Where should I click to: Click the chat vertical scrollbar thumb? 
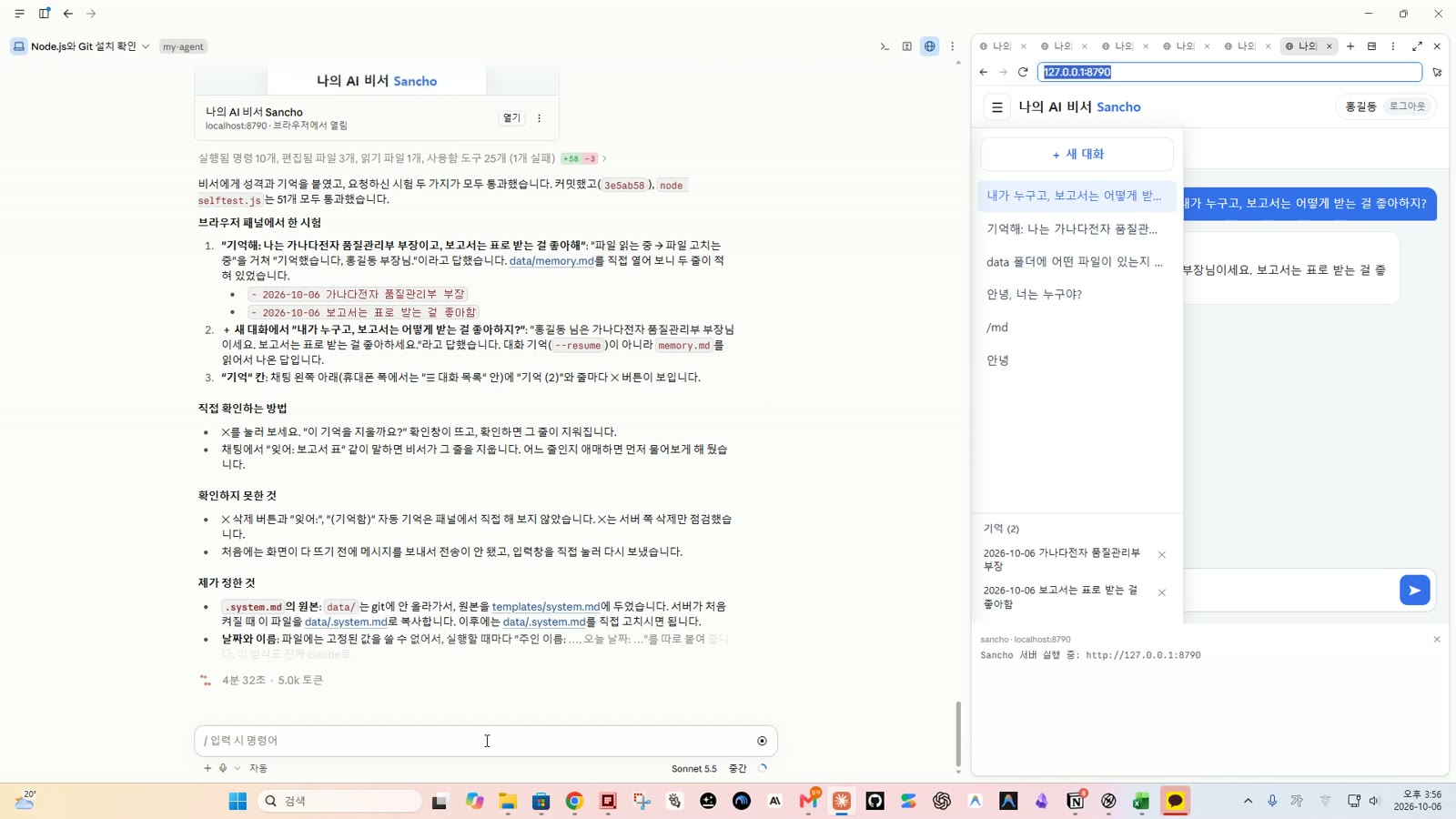point(957,733)
